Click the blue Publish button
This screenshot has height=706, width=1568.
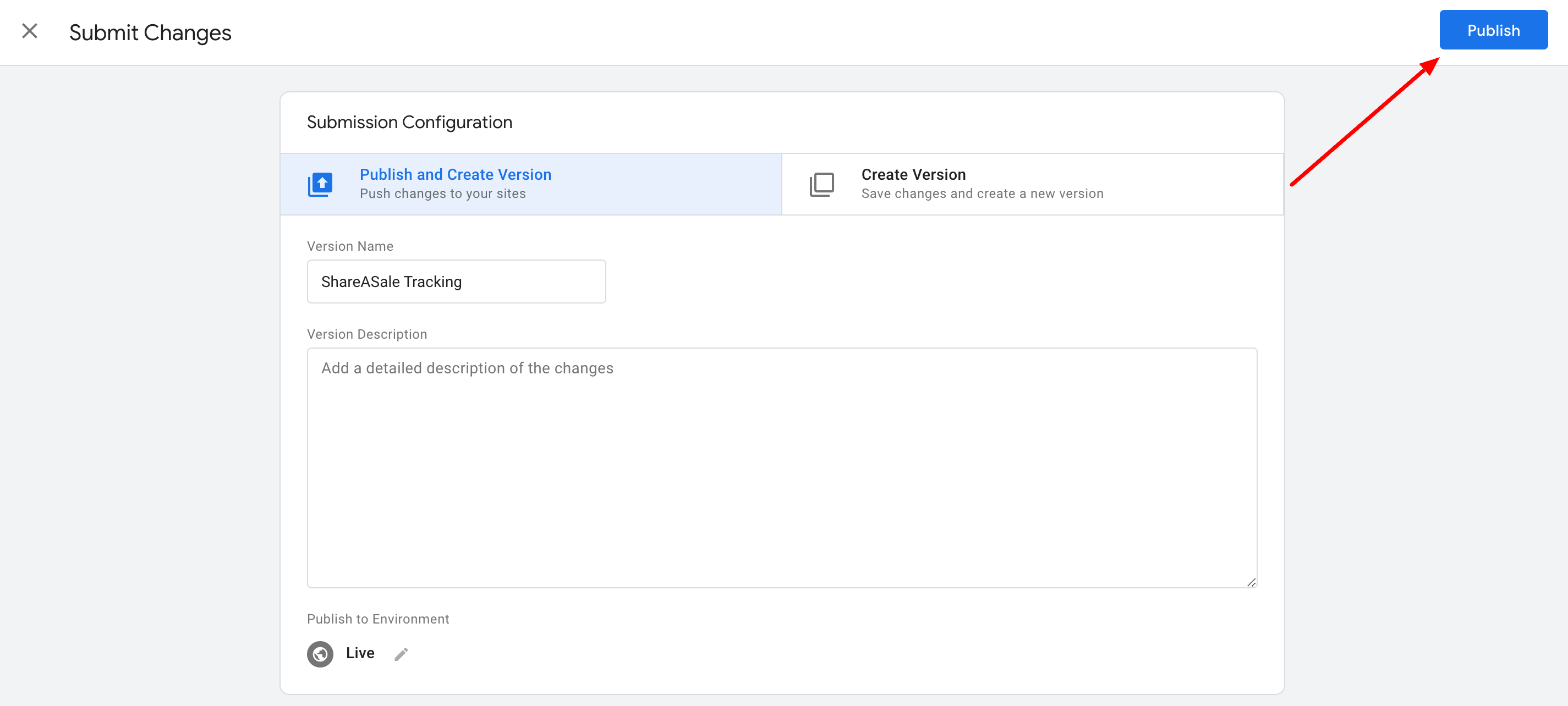click(x=1493, y=30)
